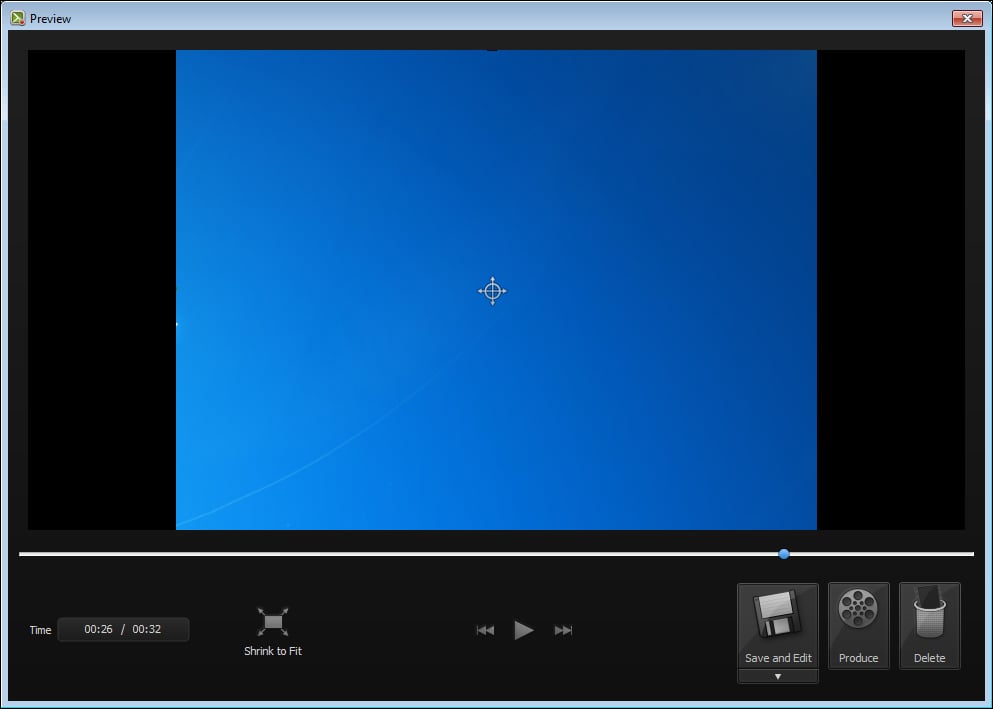This screenshot has height=709, width=993.
Task: Click the crosshair cursor in the video preview
Action: 492,291
